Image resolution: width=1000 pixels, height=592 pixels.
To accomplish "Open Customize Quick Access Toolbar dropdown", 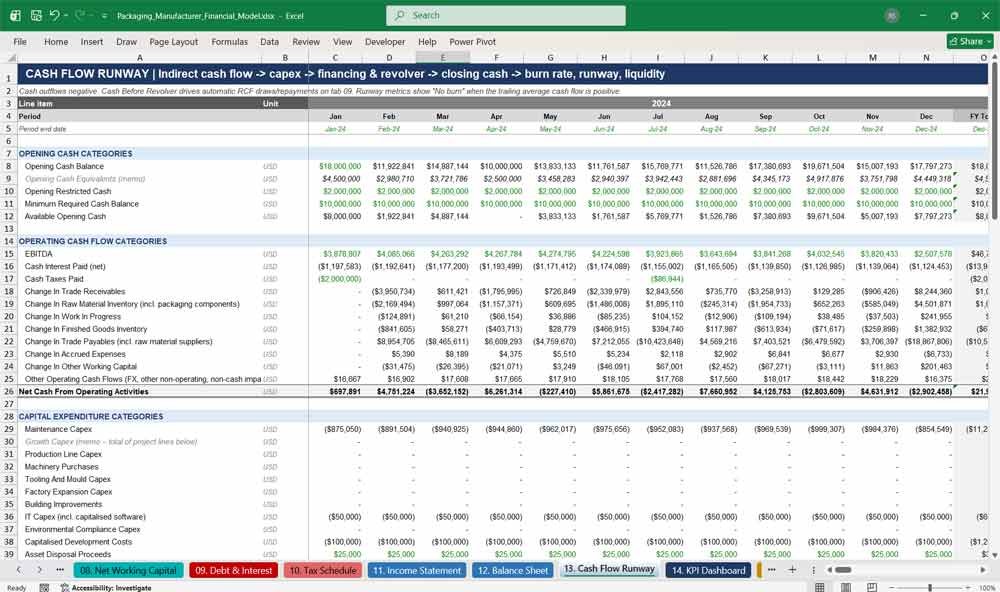I will (105, 16).
